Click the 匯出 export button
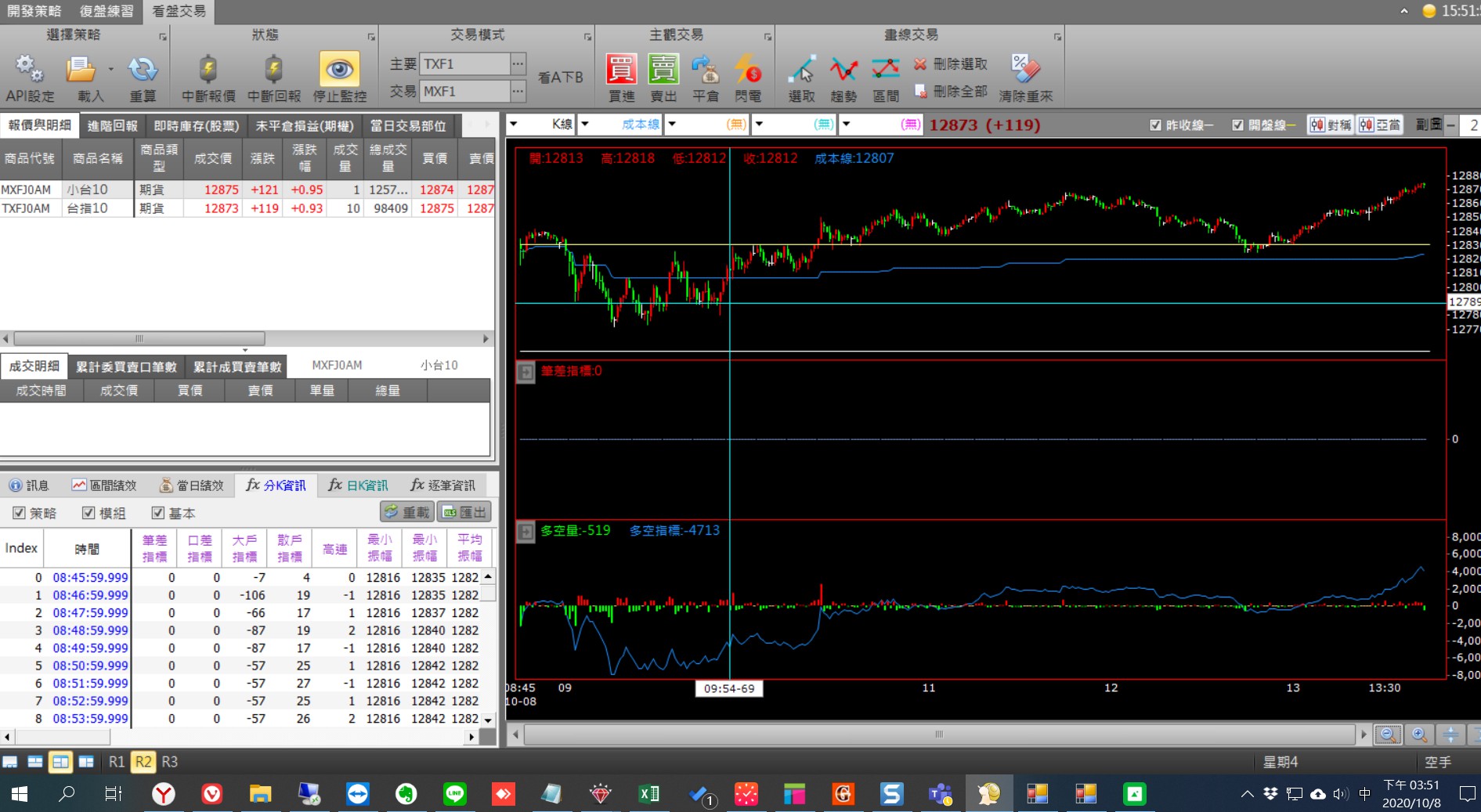This screenshot has height=812, width=1481. [464, 512]
